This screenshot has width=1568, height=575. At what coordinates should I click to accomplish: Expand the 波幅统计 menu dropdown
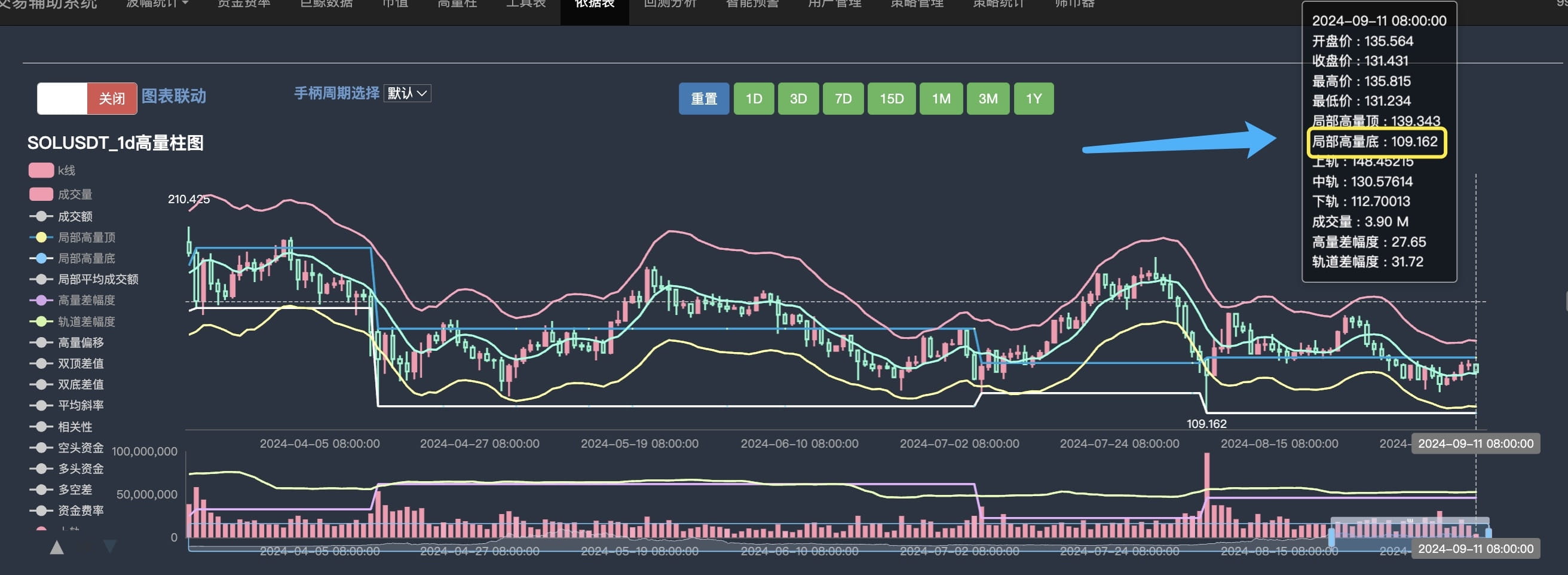tap(157, 4)
